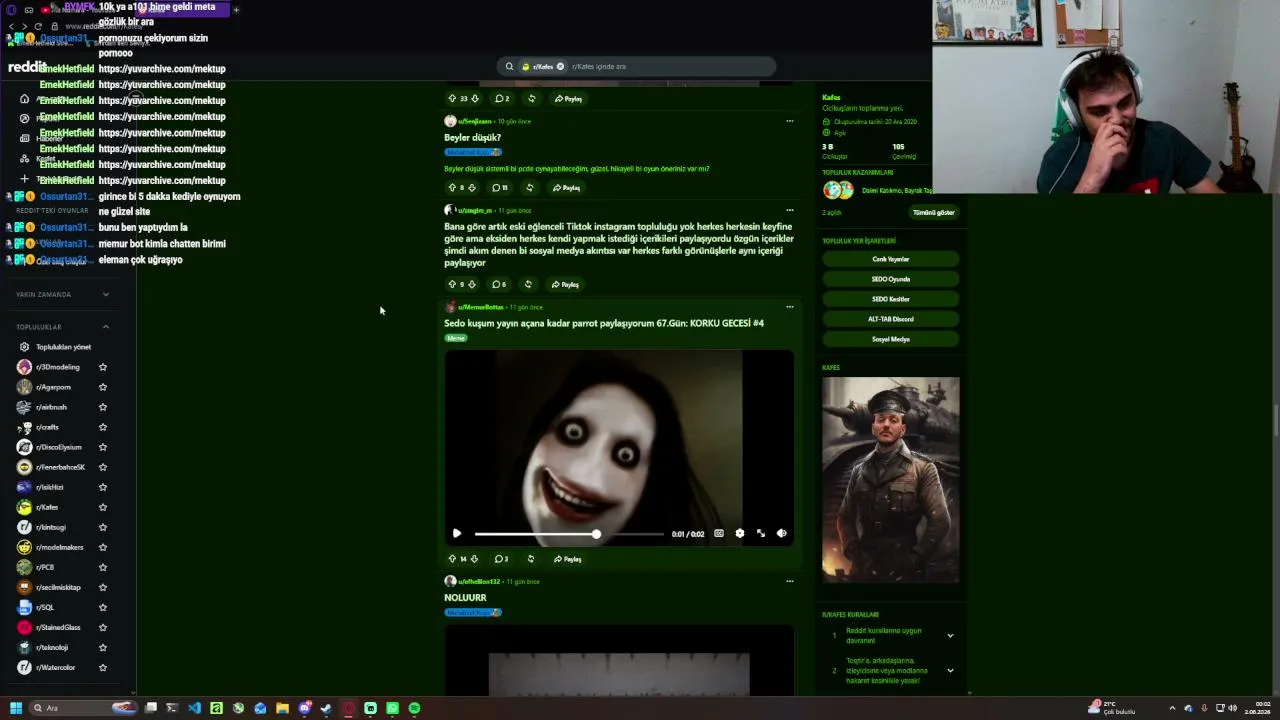Image resolution: width=1280 pixels, height=720 pixels.
Task: Open Toplulukları yönet settings
Action: [x=63, y=347]
